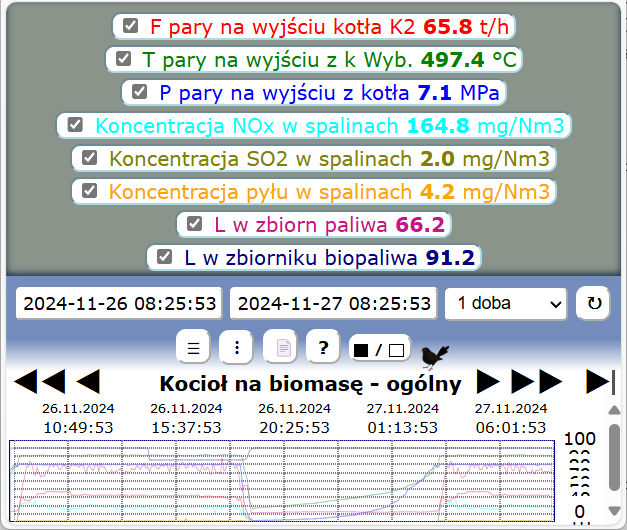The height and width of the screenshot is (530, 627).
Task: Rewind fast with the double left arrow
Action: pyautogui.click(x=39, y=381)
